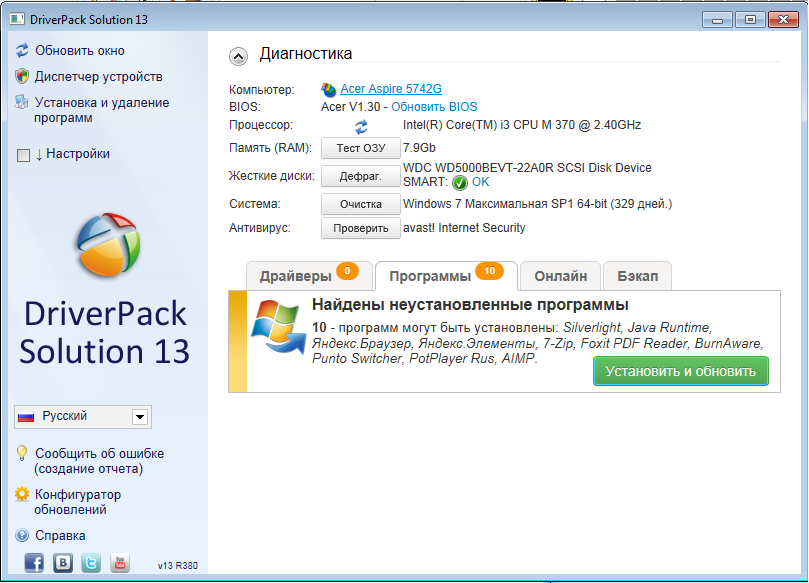Click the avast! Internet Security text
Image resolution: width=809 pixels, height=583 pixels.
(464, 228)
